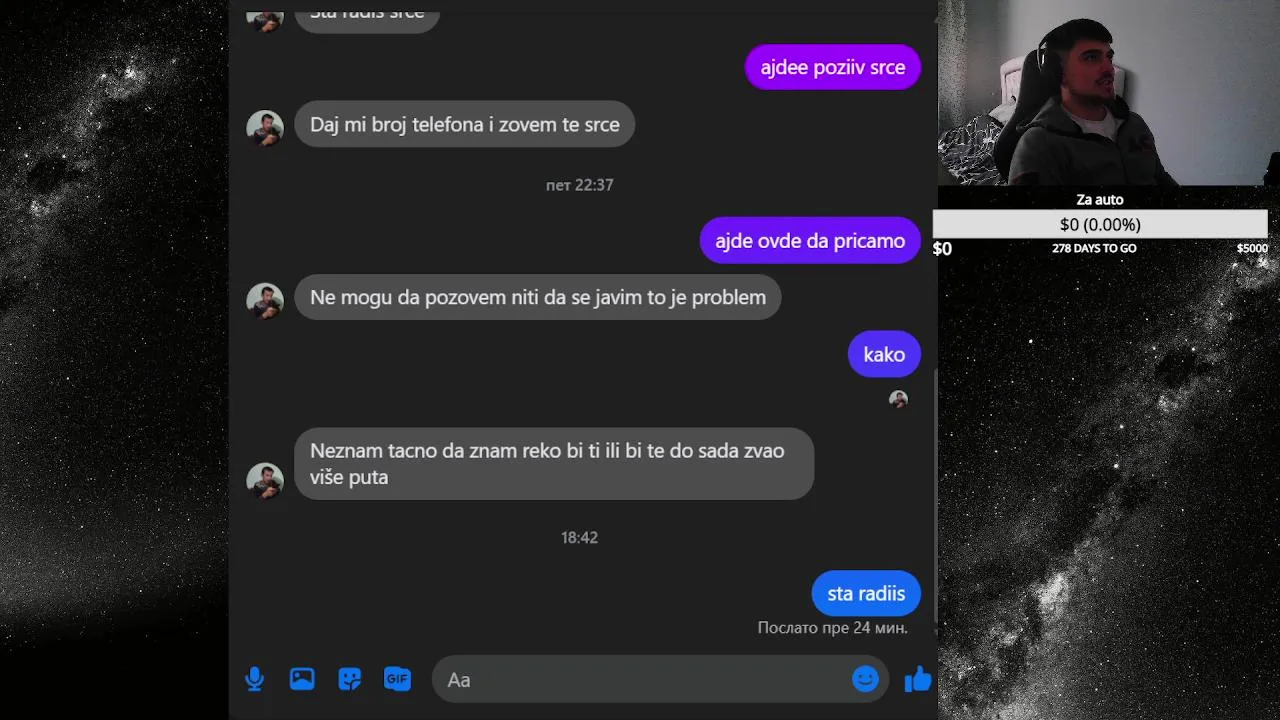Click the microphone voice message icon
1280x720 pixels.
(255, 679)
